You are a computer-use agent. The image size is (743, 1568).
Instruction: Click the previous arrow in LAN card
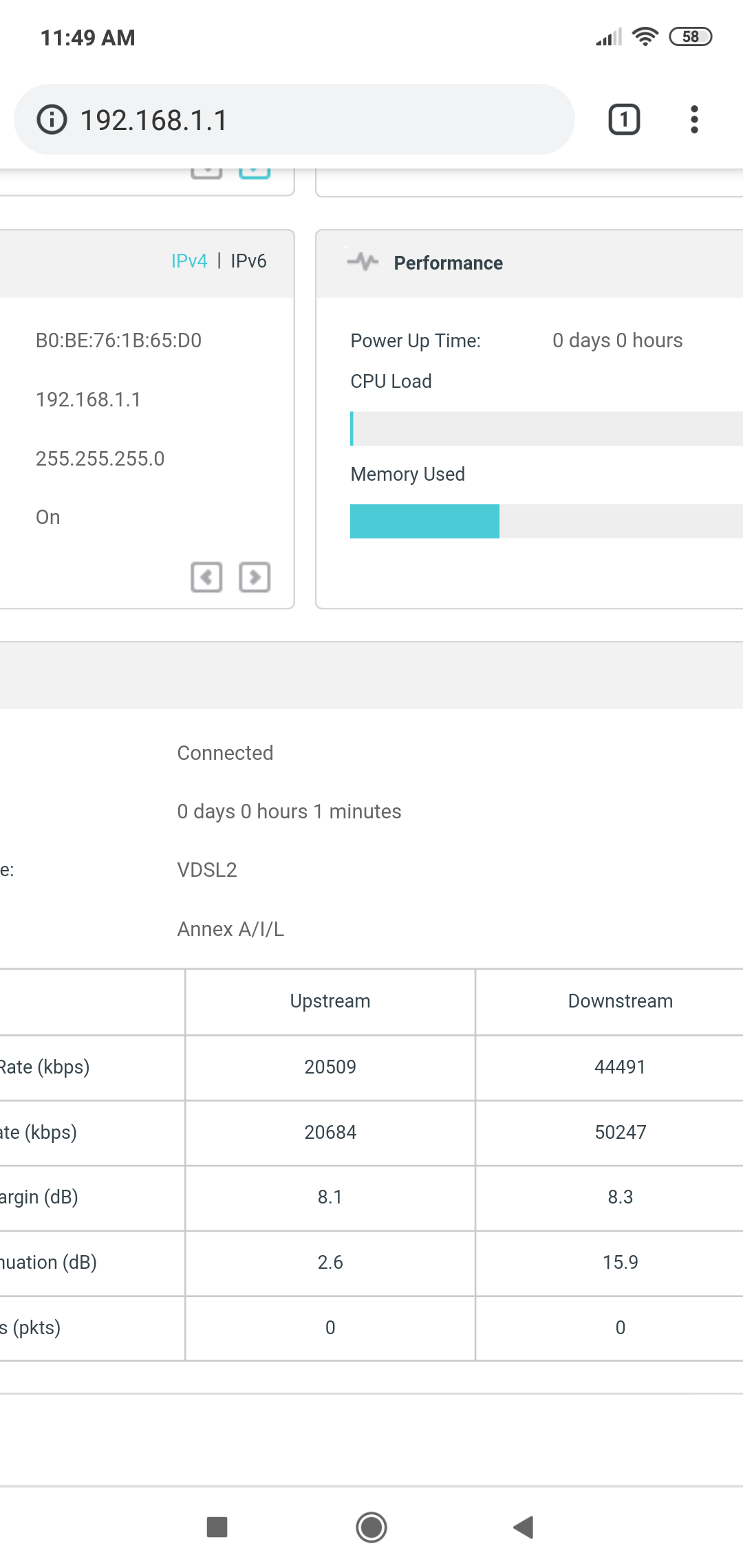pos(206,577)
